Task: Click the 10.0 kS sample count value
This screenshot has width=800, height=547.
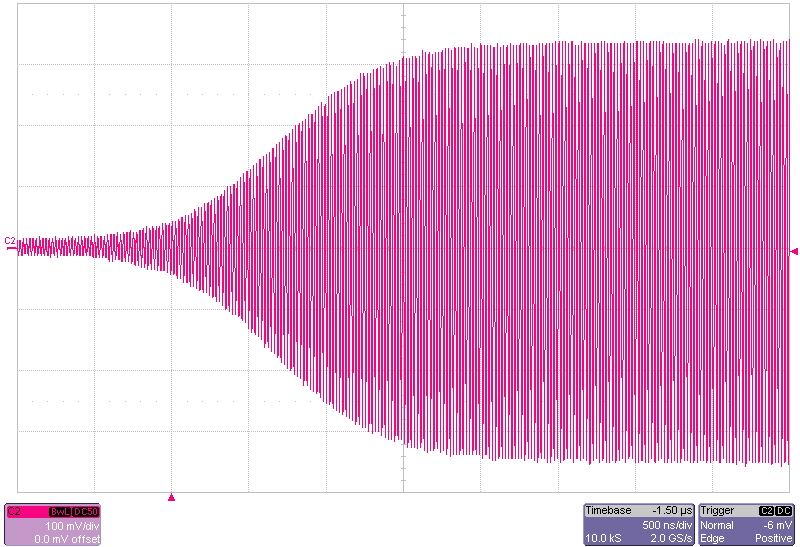Action: coord(603,538)
